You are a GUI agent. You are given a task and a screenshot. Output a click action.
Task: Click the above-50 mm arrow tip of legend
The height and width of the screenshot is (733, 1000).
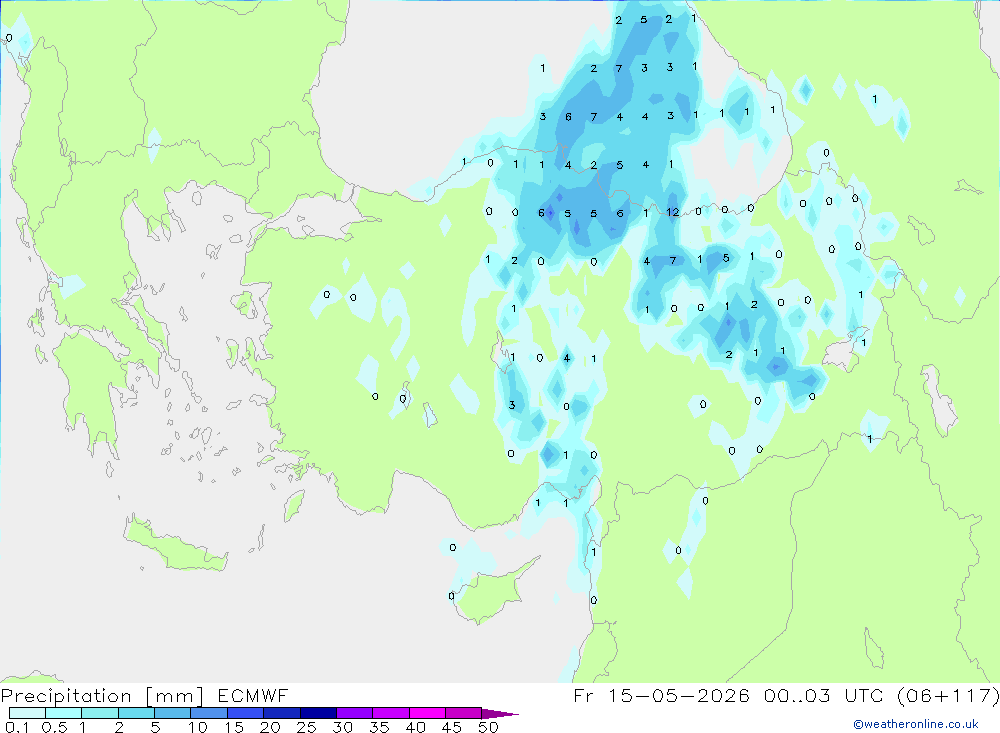click(500, 714)
